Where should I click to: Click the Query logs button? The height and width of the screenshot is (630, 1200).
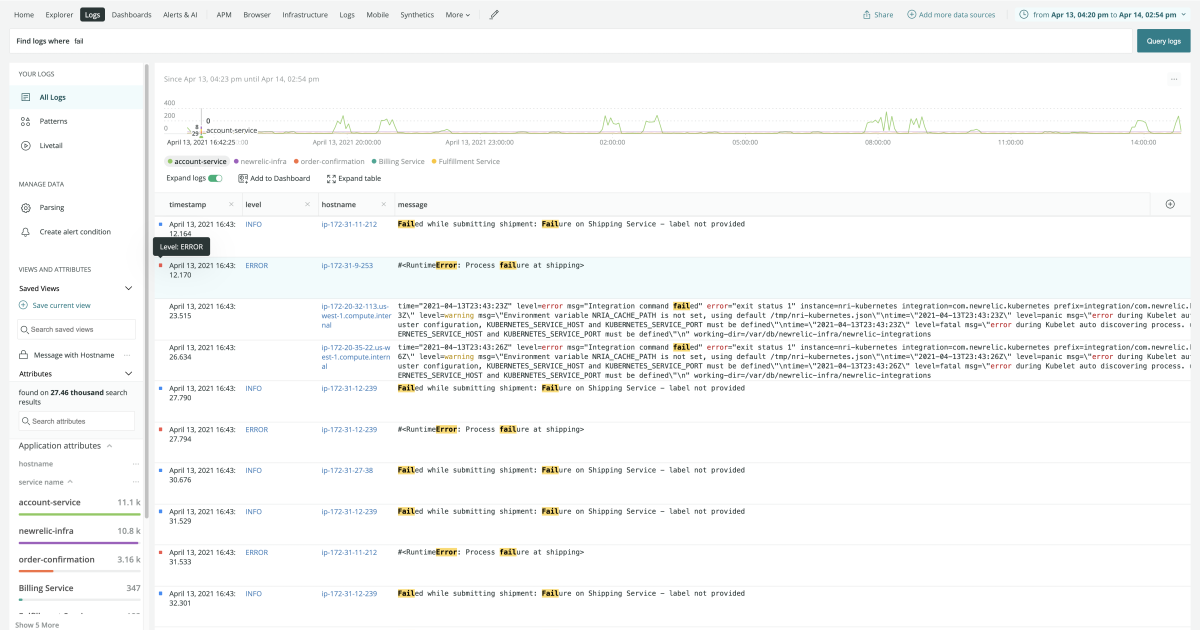click(x=1163, y=41)
